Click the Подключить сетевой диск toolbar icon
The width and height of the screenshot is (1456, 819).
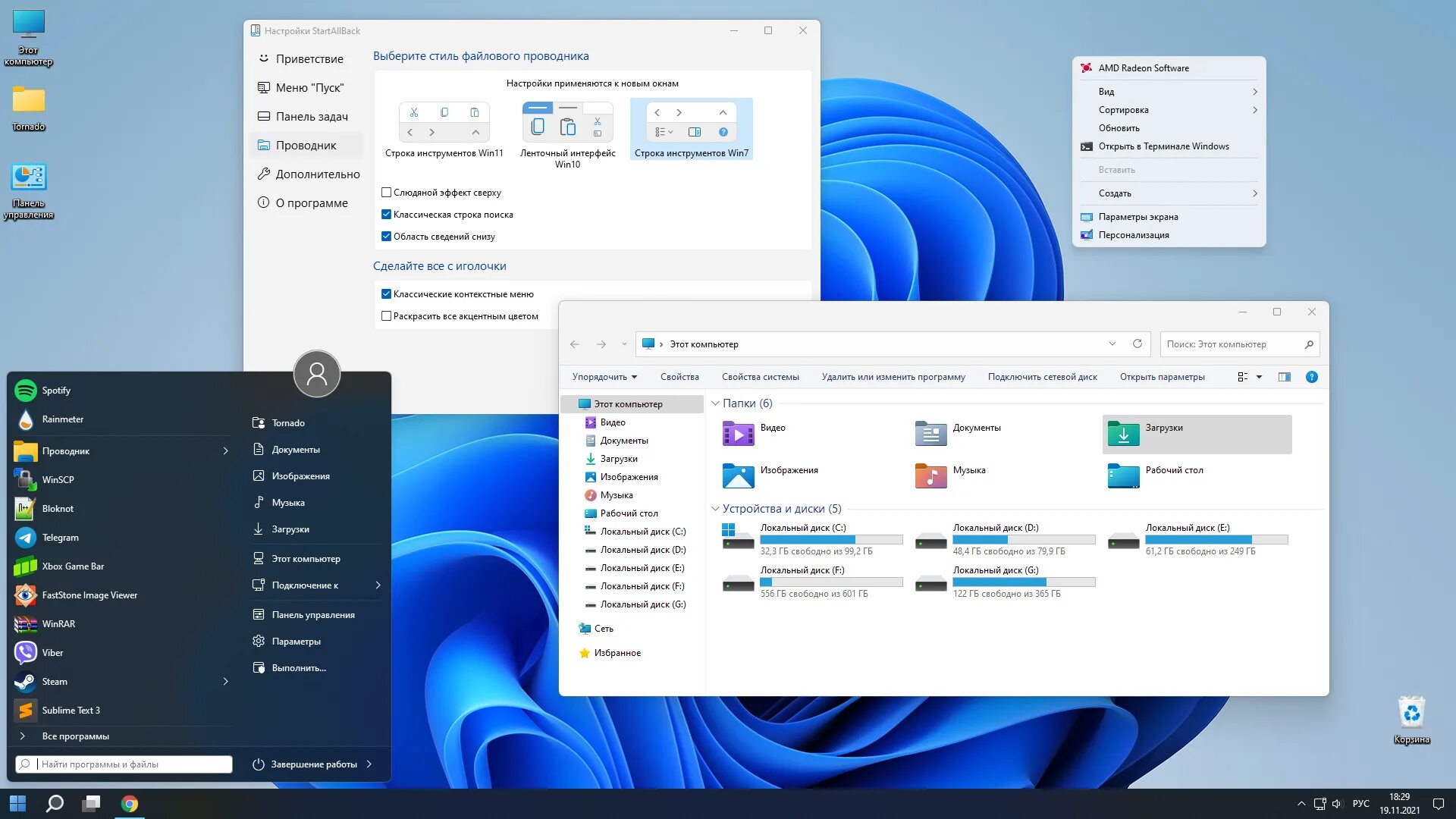1042,377
